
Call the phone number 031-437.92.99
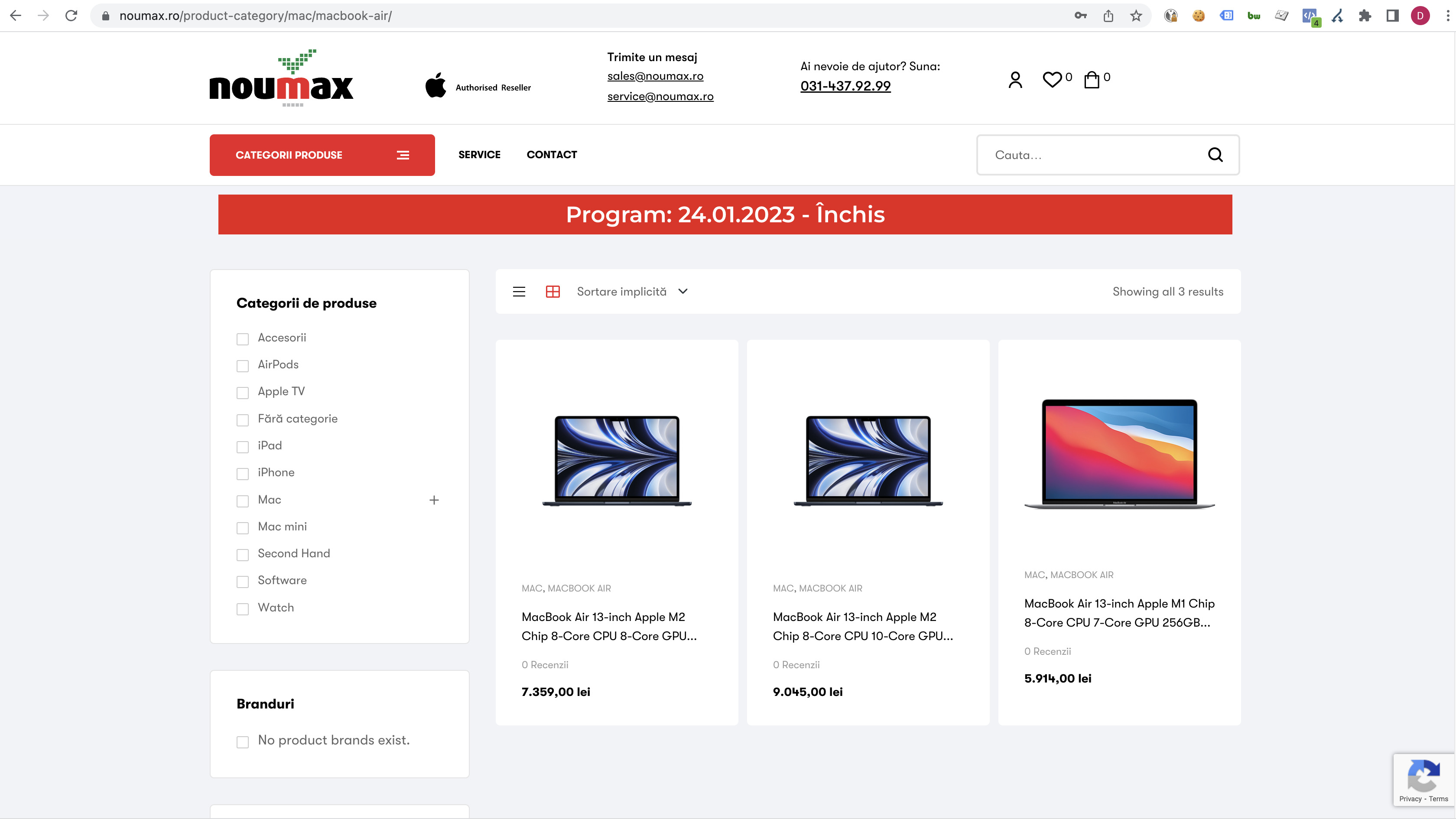click(x=845, y=86)
